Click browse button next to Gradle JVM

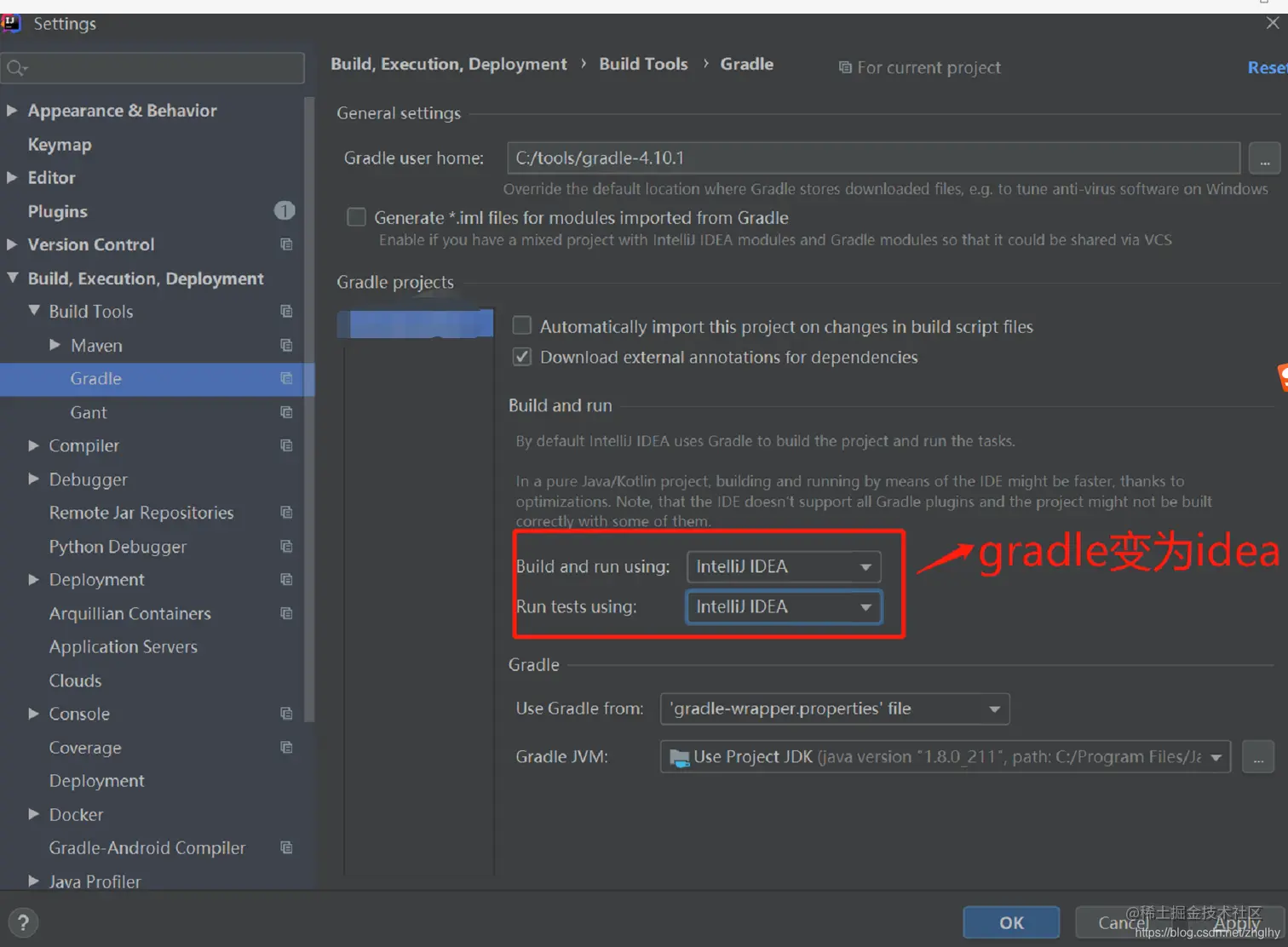(1258, 756)
